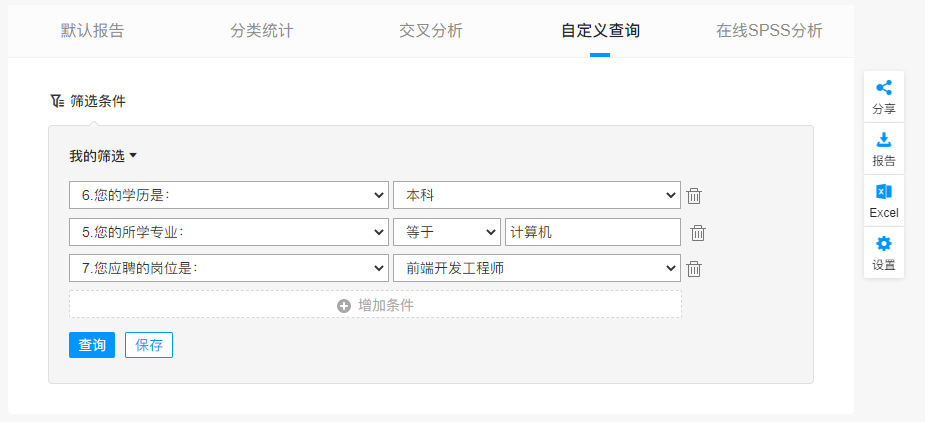Image resolution: width=925 pixels, height=422 pixels.
Task: Expand the 本科 value dropdown
Action: pyautogui.click(x=537, y=195)
